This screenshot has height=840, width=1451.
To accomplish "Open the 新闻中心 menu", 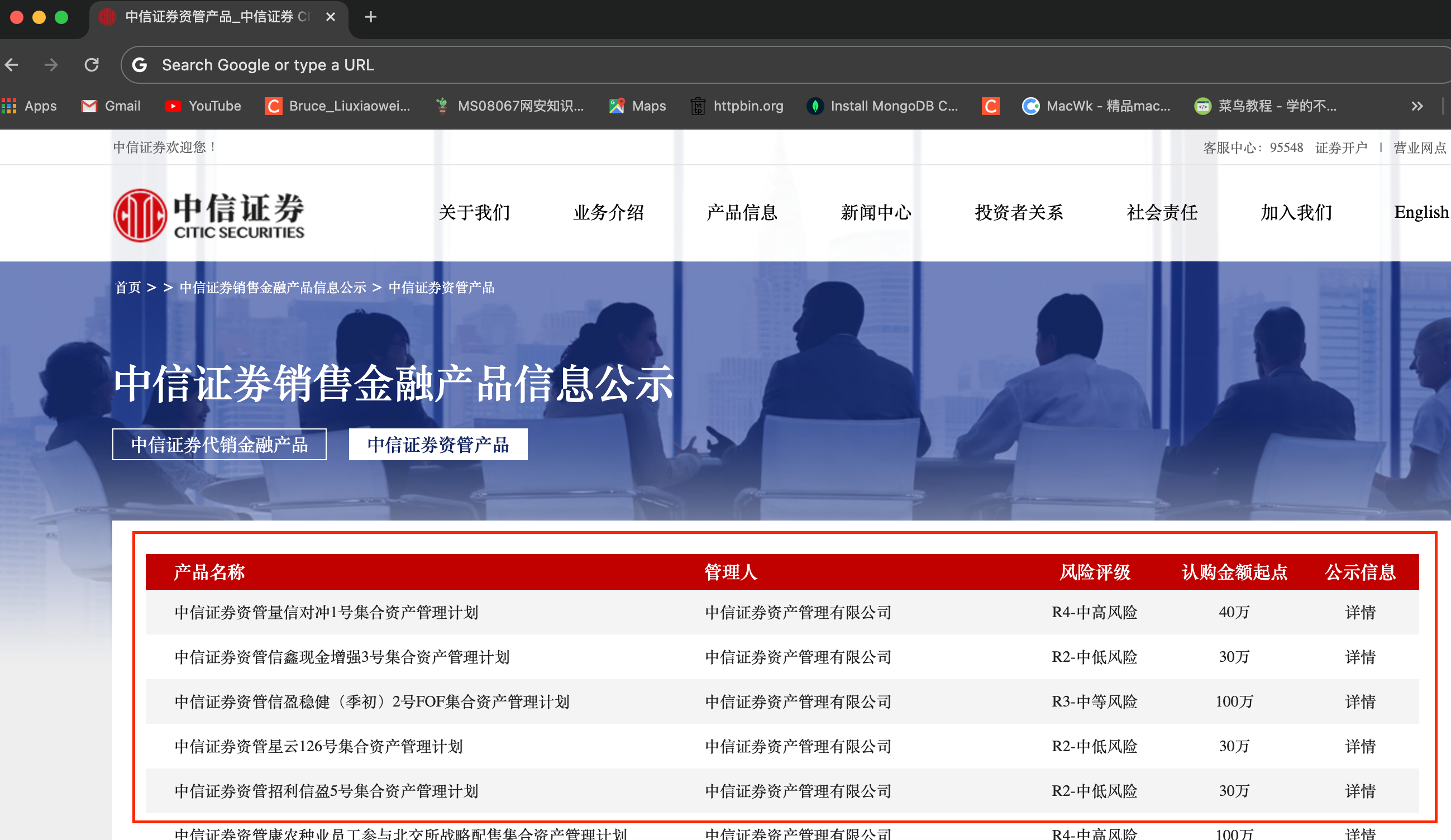I will (876, 212).
